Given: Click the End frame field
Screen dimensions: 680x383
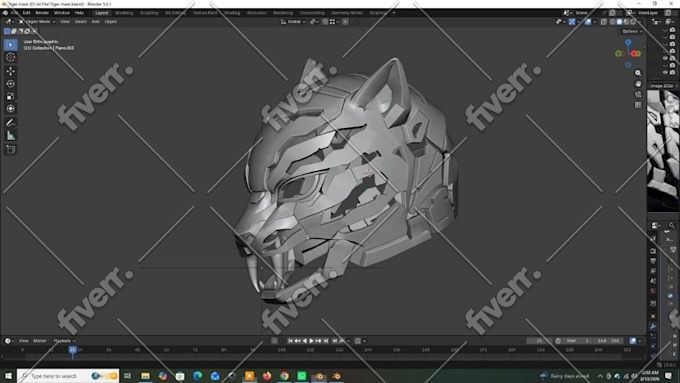Looking at the screenshot, I should pyautogui.click(x=609, y=341).
